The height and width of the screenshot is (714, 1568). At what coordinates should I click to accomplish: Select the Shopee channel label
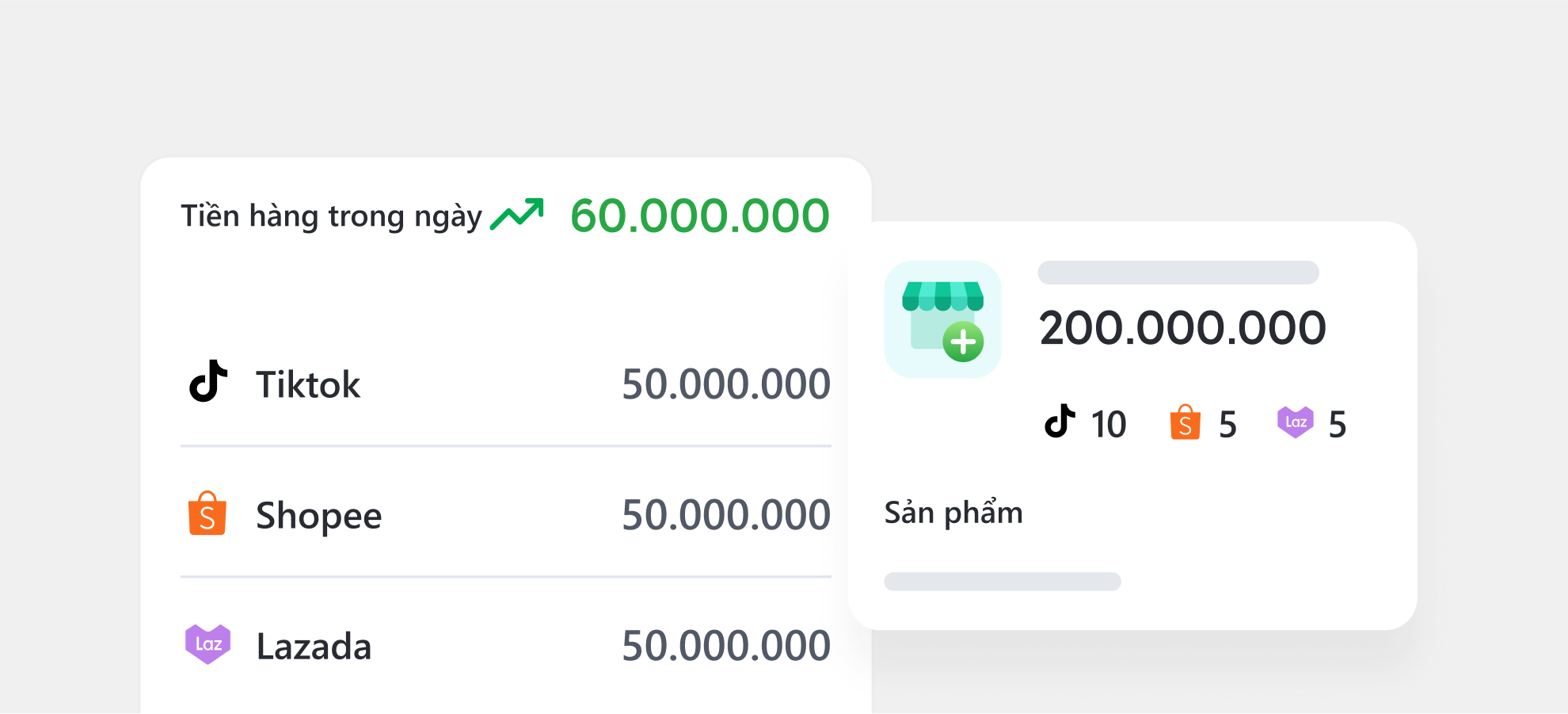pyautogui.click(x=318, y=516)
